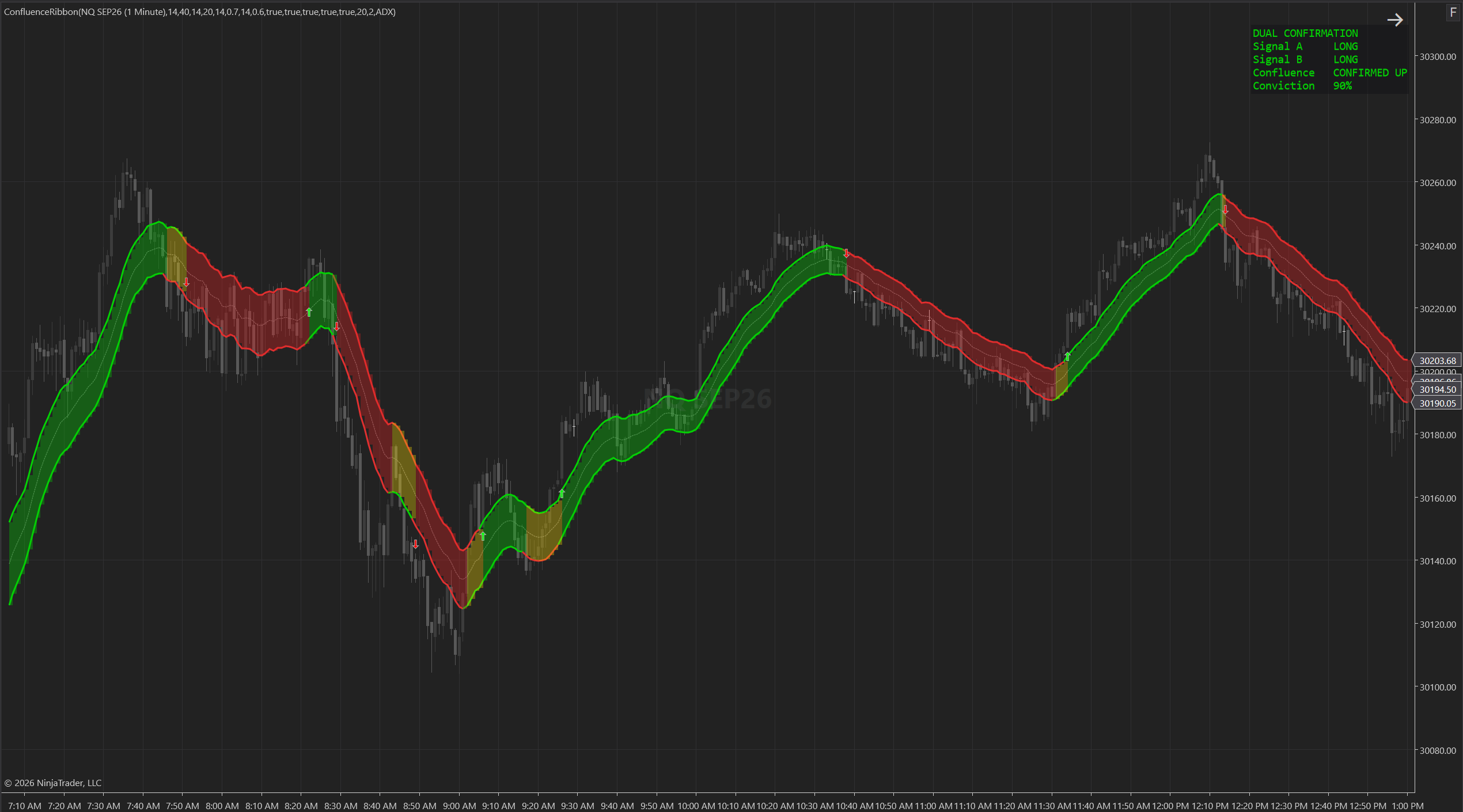1463x812 pixels.
Task: Click the green up-arrow signal near 11:30 AM
Action: (1067, 356)
